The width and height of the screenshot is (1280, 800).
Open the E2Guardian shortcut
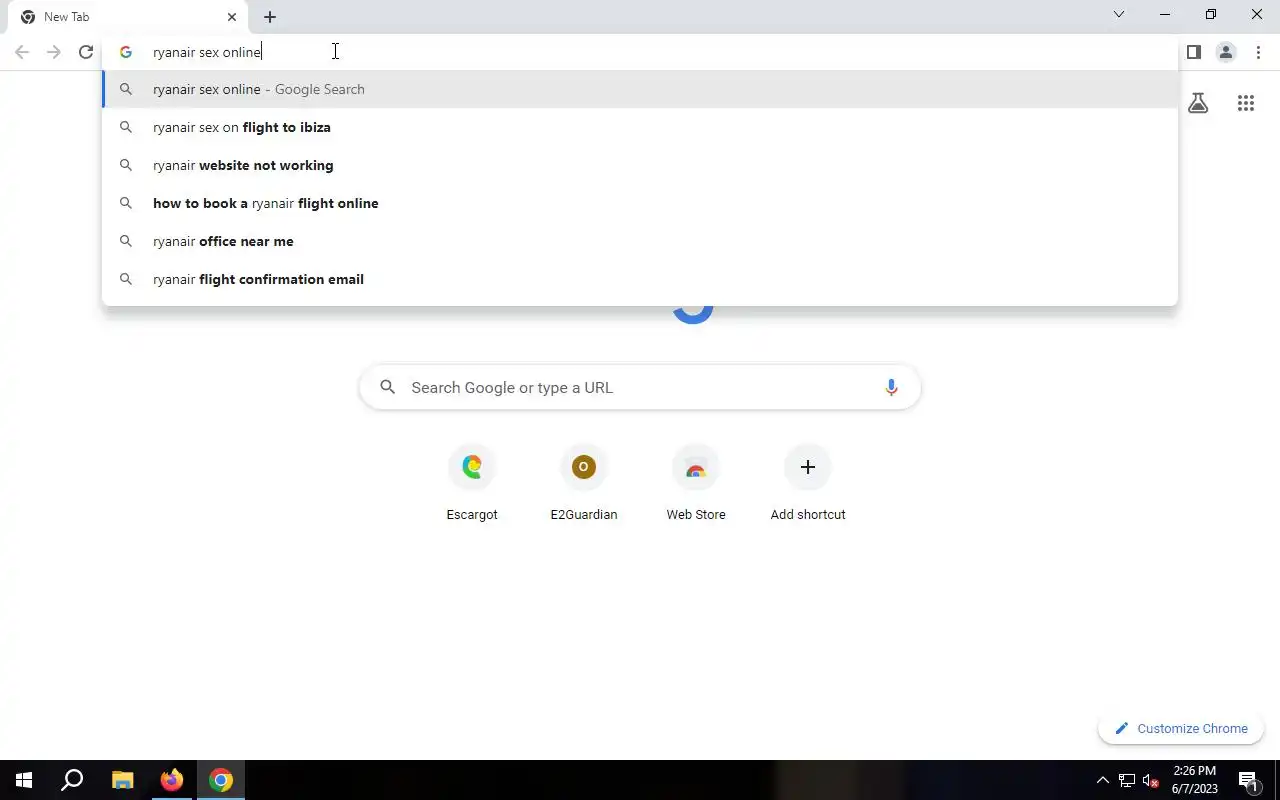click(x=584, y=485)
